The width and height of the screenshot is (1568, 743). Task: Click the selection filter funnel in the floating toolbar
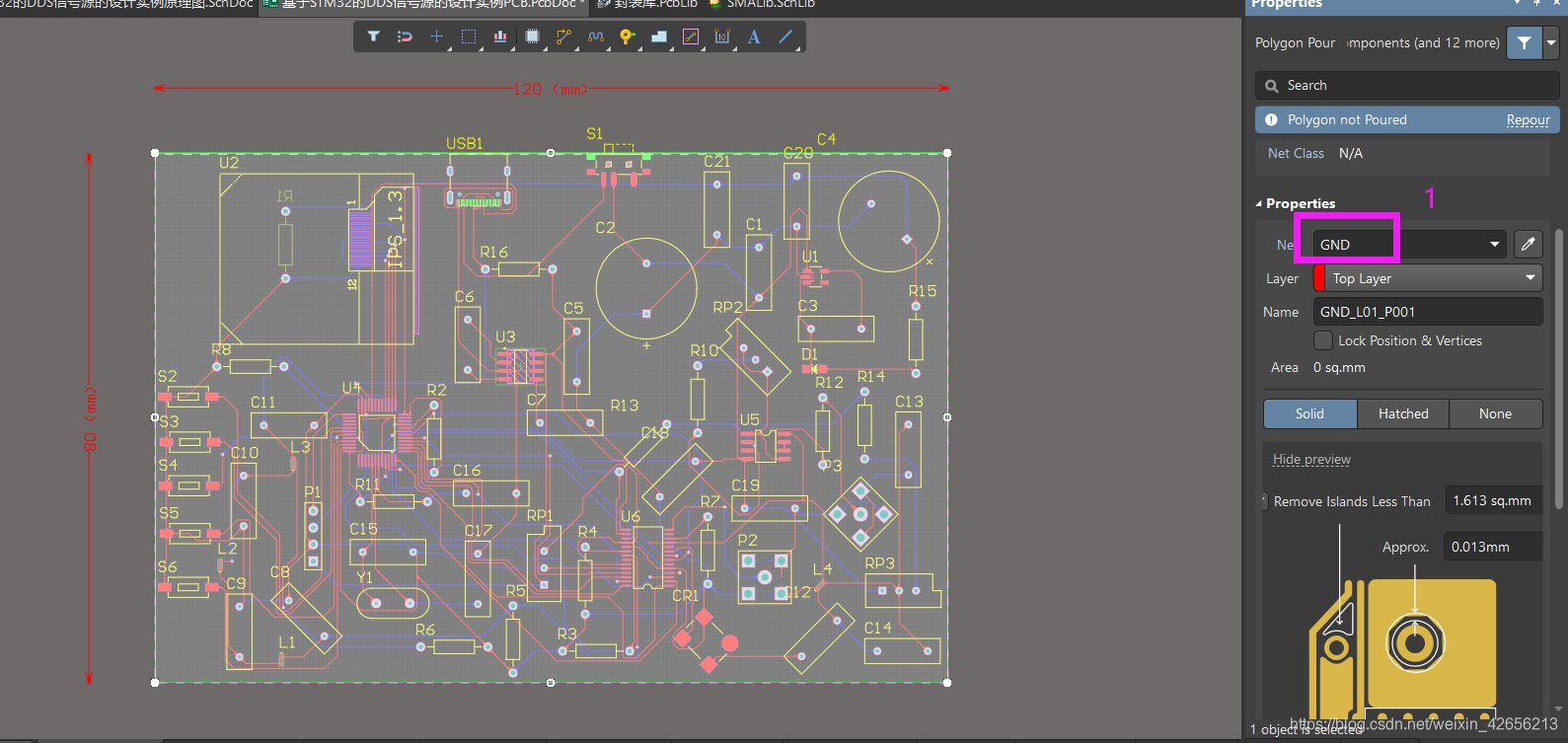tap(373, 37)
